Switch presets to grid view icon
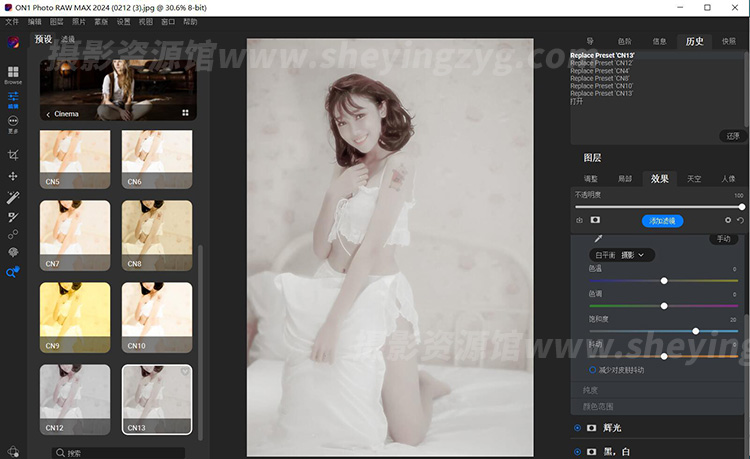The width and height of the screenshot is (750, 459). coord(185,113)
